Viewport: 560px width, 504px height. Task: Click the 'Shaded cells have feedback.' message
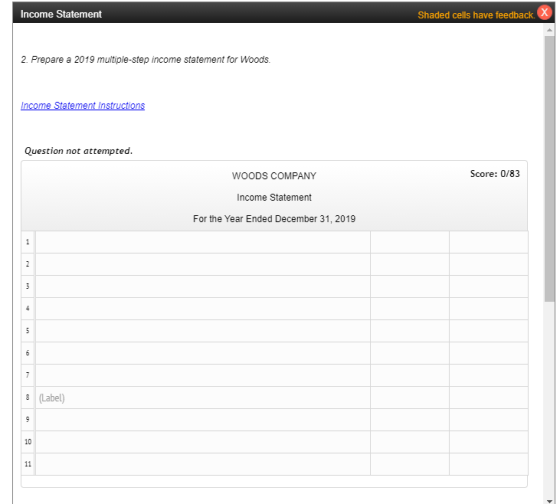pos(476,15)
